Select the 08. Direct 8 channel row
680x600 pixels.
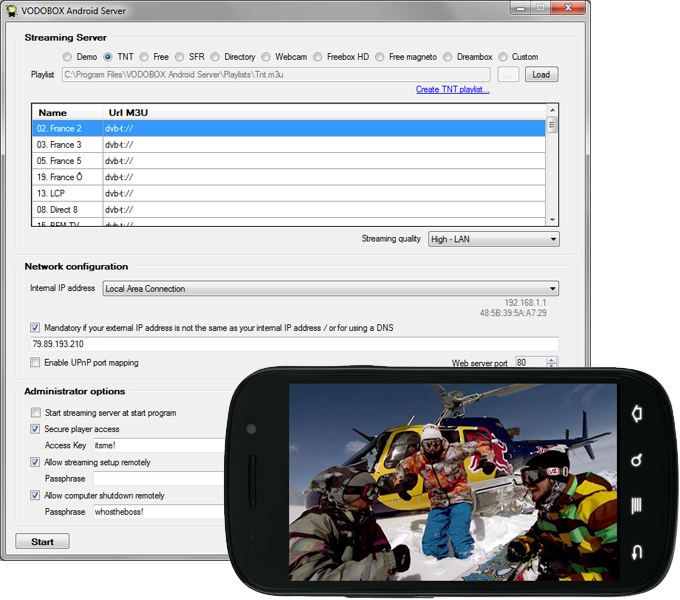point(288,210)
